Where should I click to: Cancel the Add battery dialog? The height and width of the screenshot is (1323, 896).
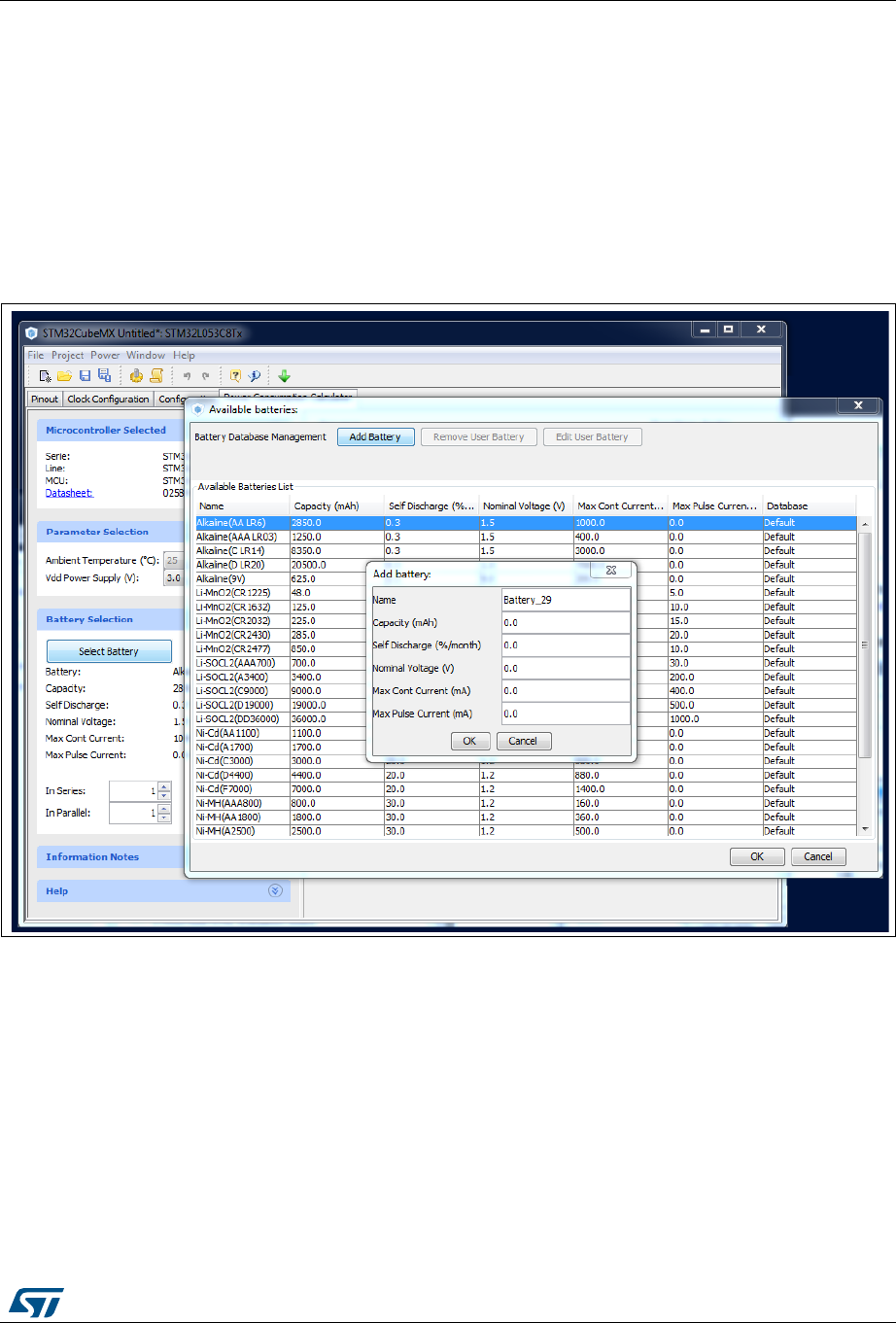point(523,741)
